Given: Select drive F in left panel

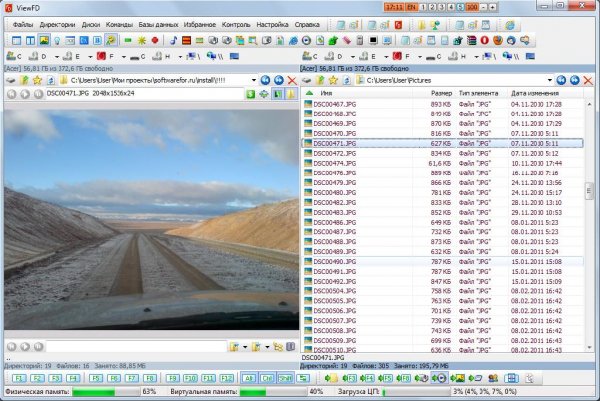Looking at the screenshot, I should click(x=105, y=56).
